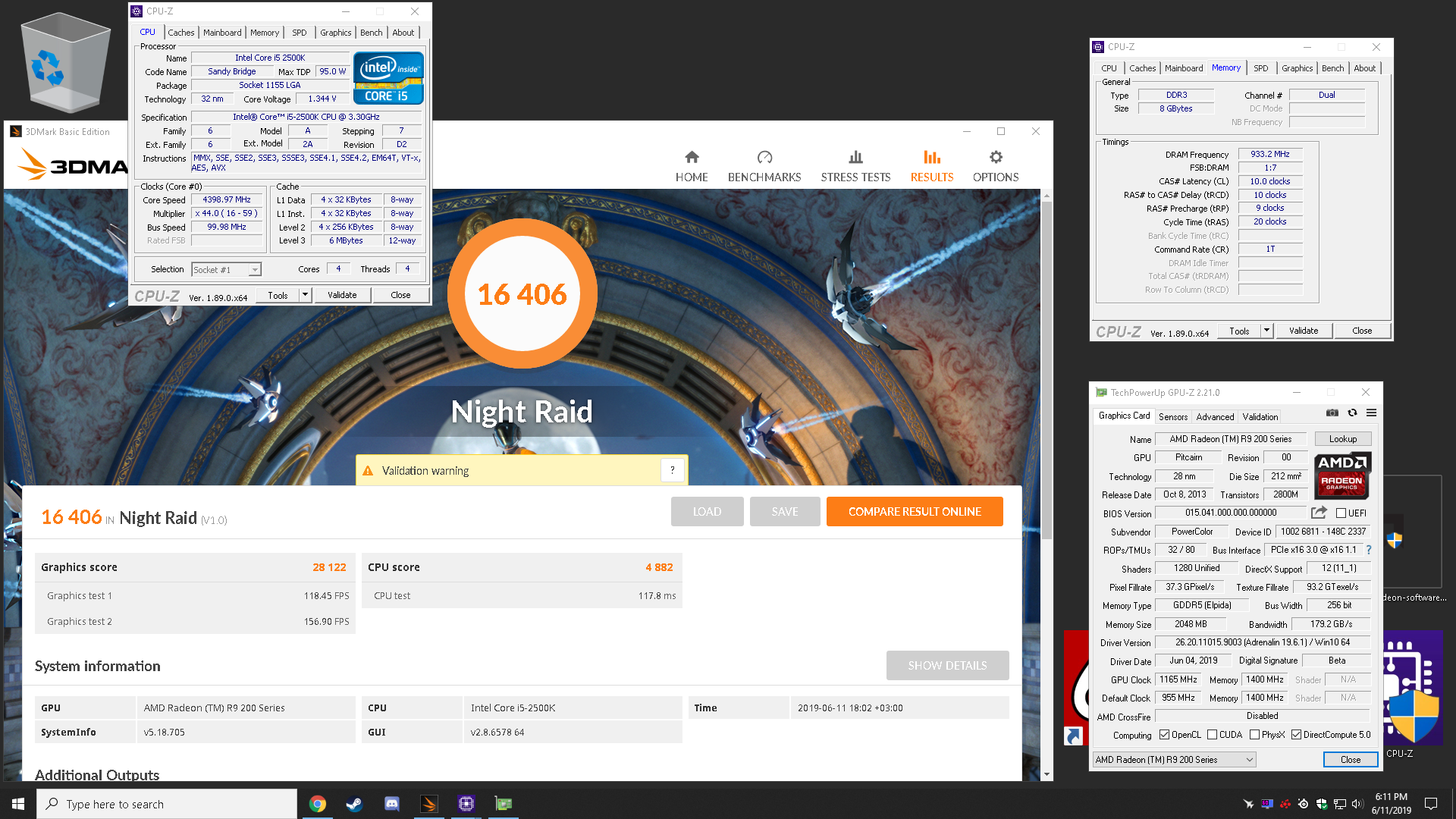Click the 3DMark taskbar icon

click(429, 804)
